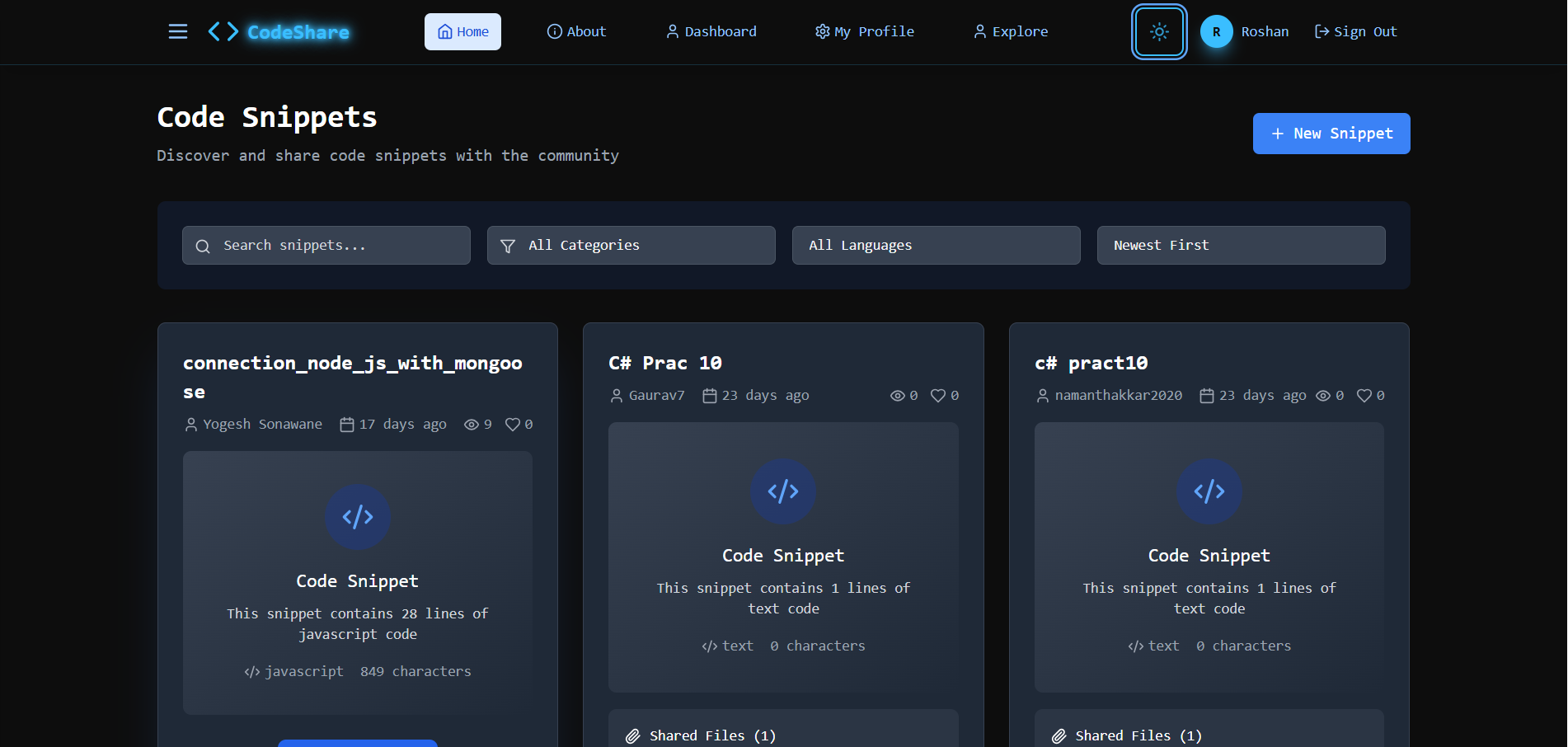The image size is (1568, 747).
Task: Open the hamburger navigation menu
Action: [x=177, y=31]
